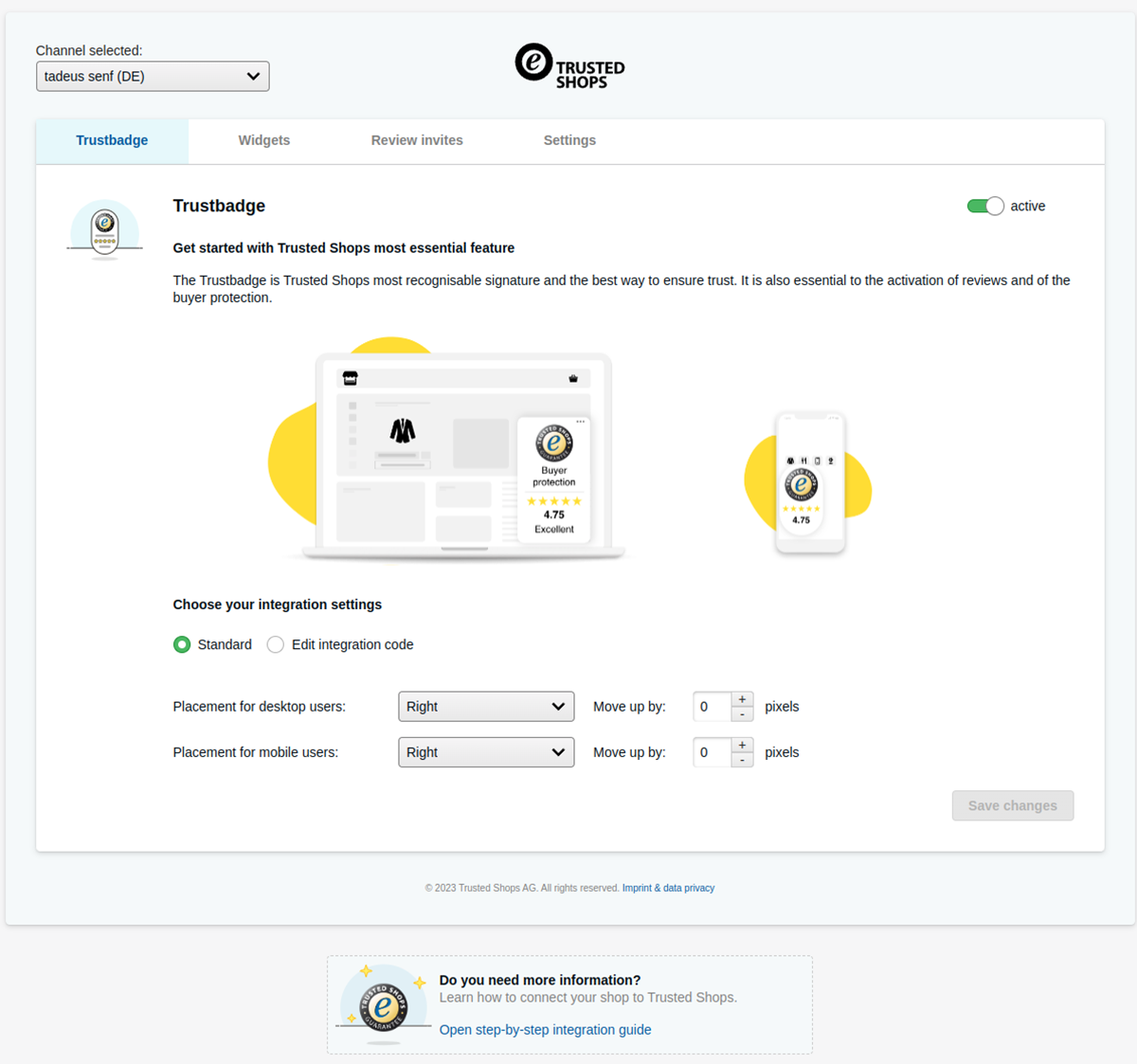Viewport: 1137px width, 1064px height.
Task: Click 'Placement for desktop users:' label
Action: coord(260,707)
